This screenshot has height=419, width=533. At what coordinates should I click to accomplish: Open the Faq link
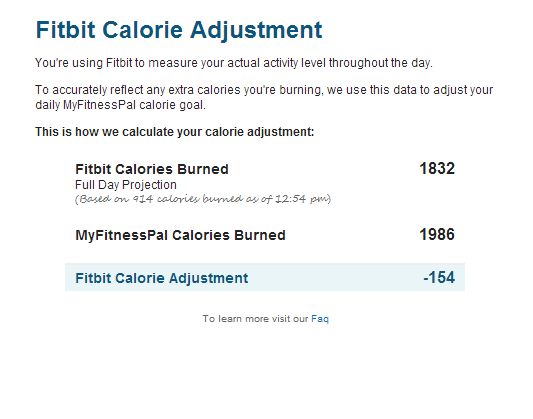click(320, 319)
